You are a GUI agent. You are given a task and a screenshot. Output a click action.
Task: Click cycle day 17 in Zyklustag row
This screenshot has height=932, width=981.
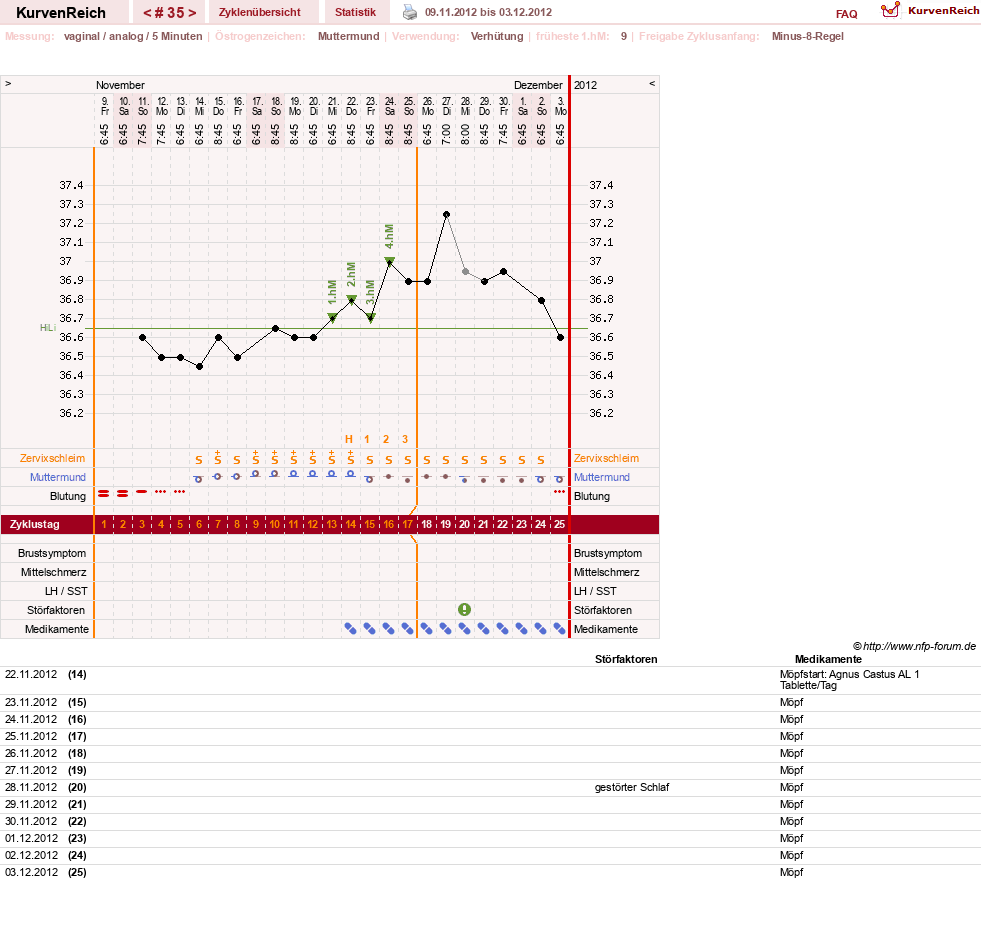click(x=407, y=524)
